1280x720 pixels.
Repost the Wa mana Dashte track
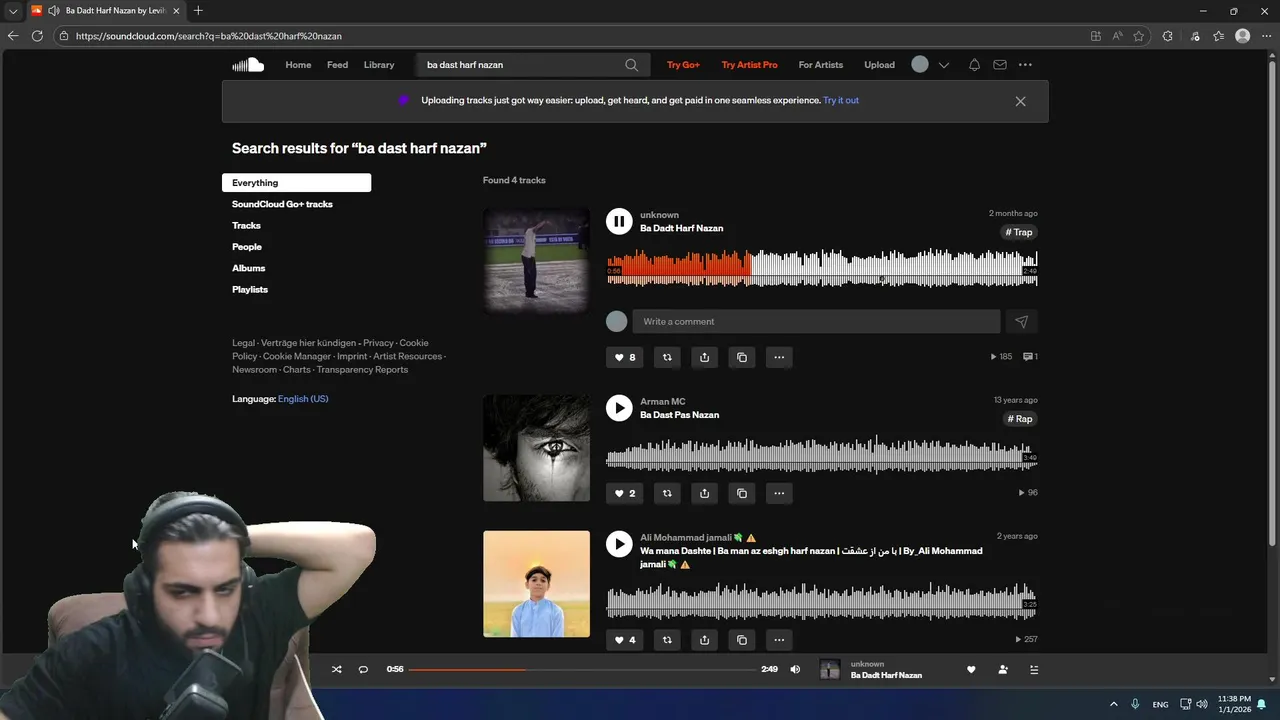pos(667,640)
